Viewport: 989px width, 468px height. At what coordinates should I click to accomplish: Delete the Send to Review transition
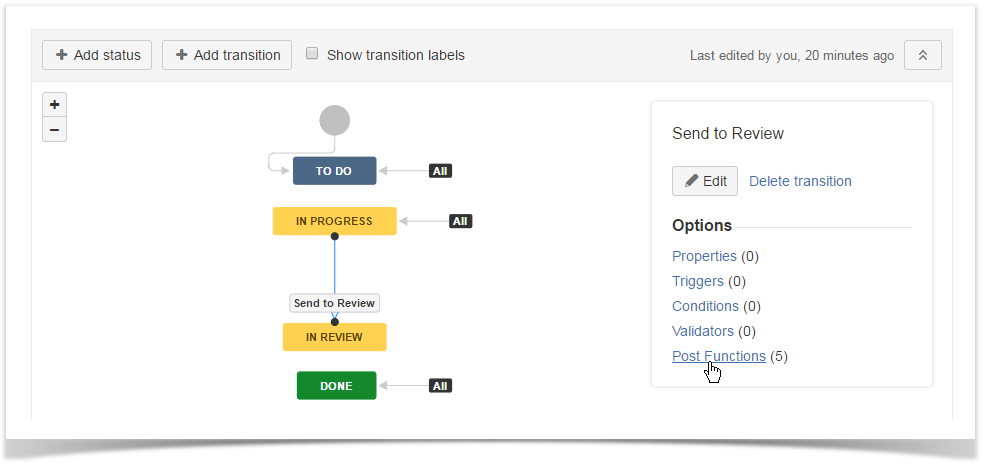coord(800,181)
